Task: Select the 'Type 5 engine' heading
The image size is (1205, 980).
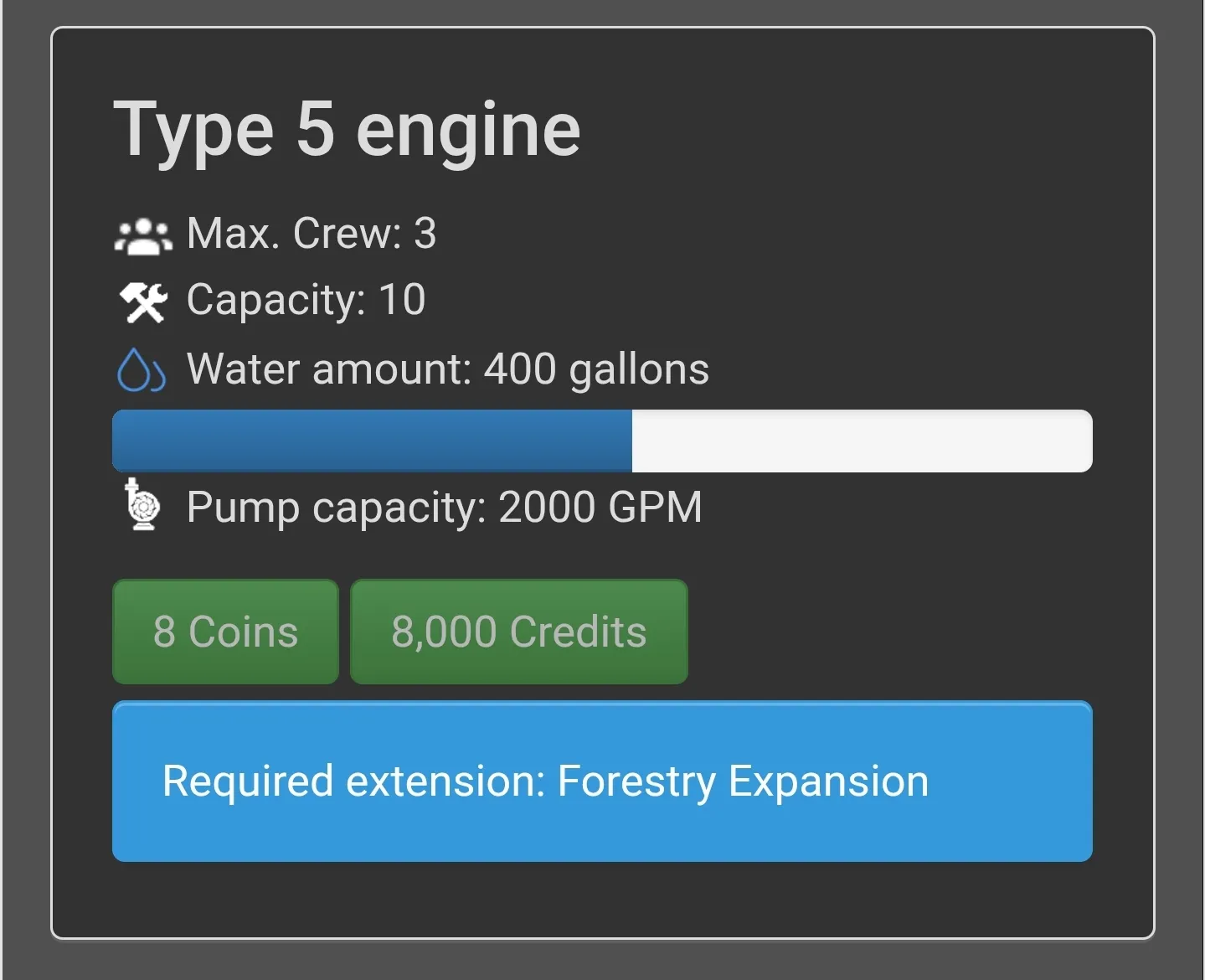Action: coord(347,132)
